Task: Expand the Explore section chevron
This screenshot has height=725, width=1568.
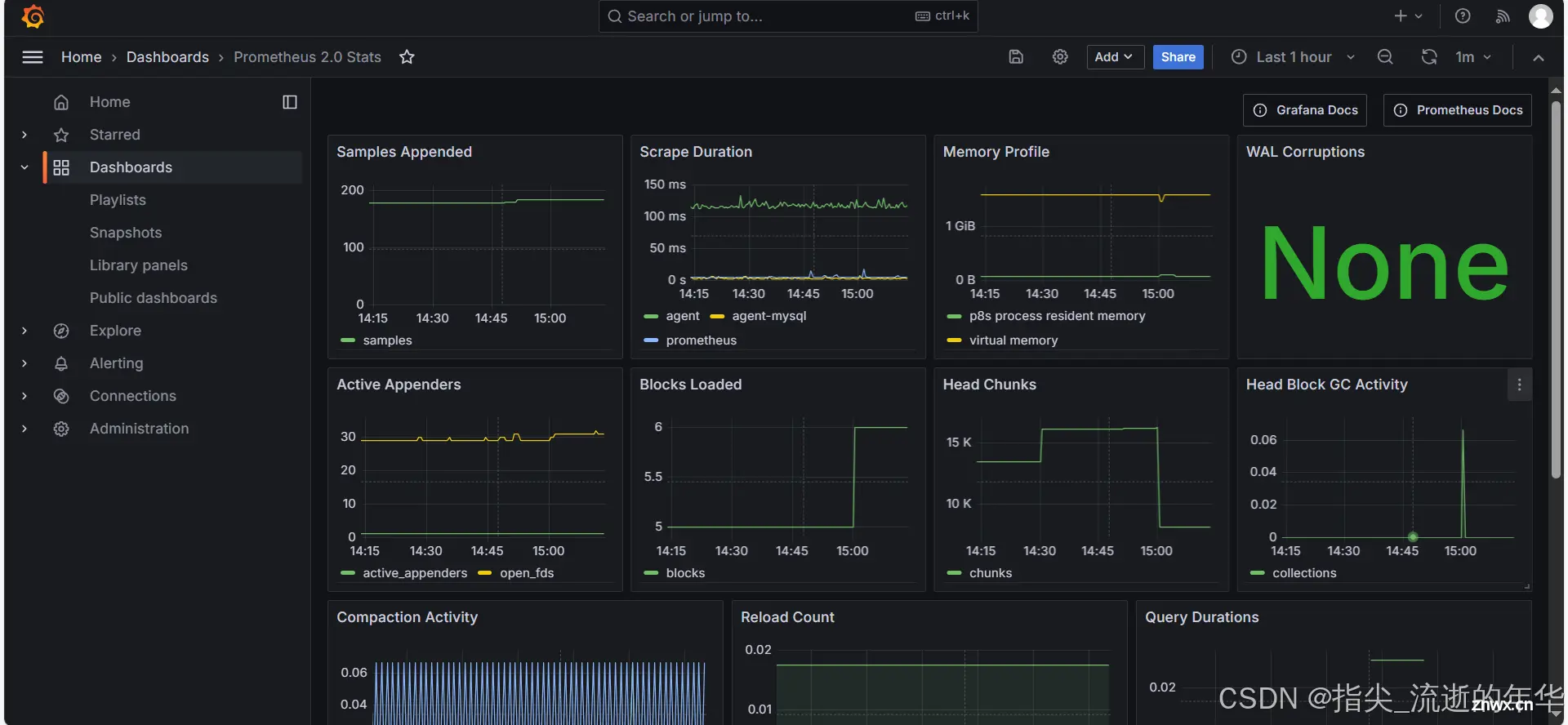Action: (x=24, y=331)
